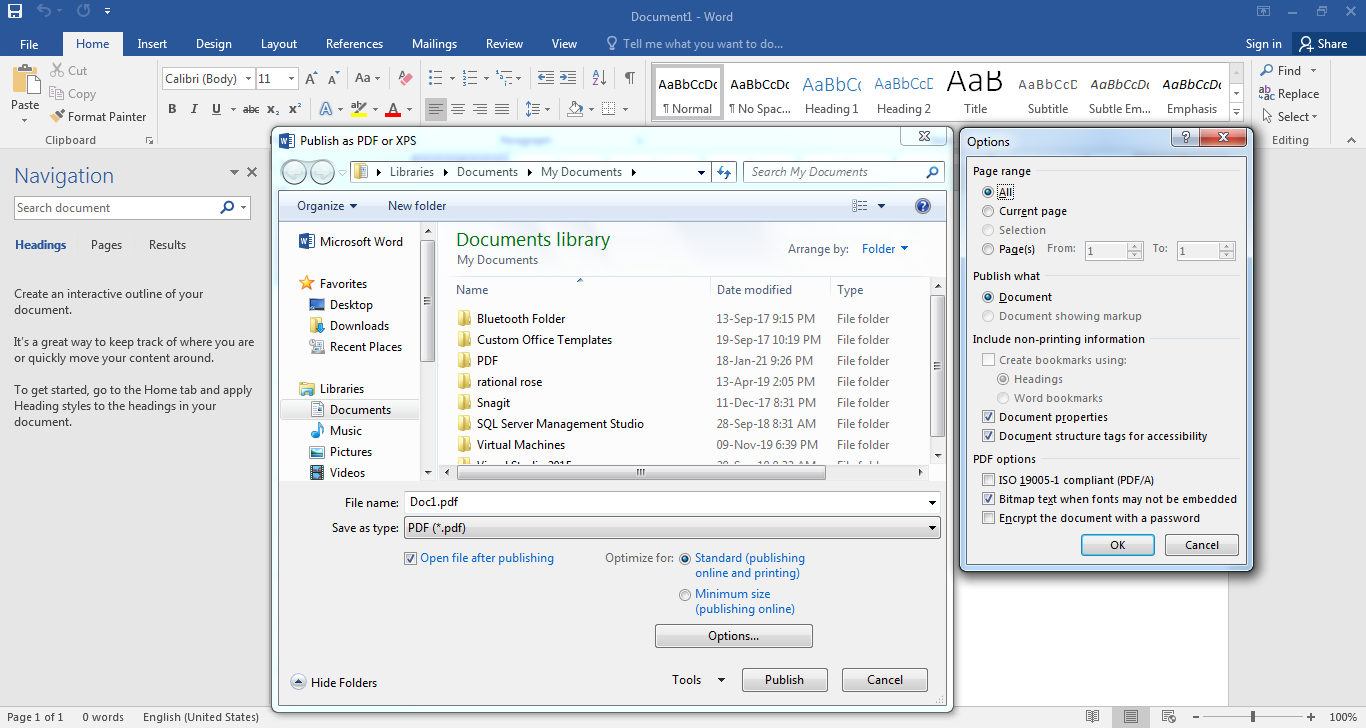Image resolution: width=1366 pixels, height=728 pixels.
Task: Expand the Organize menu
Action: [327, 206]
